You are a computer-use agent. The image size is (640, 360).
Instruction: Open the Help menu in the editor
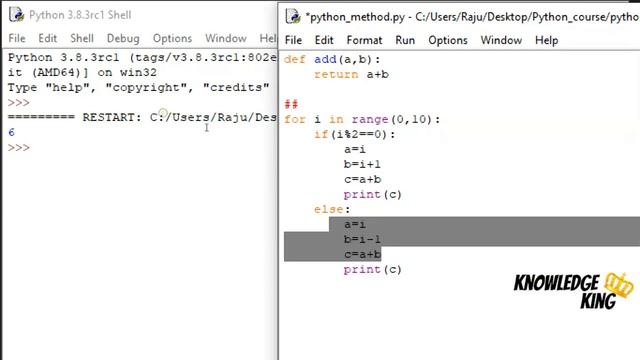(x=547, y=40)
